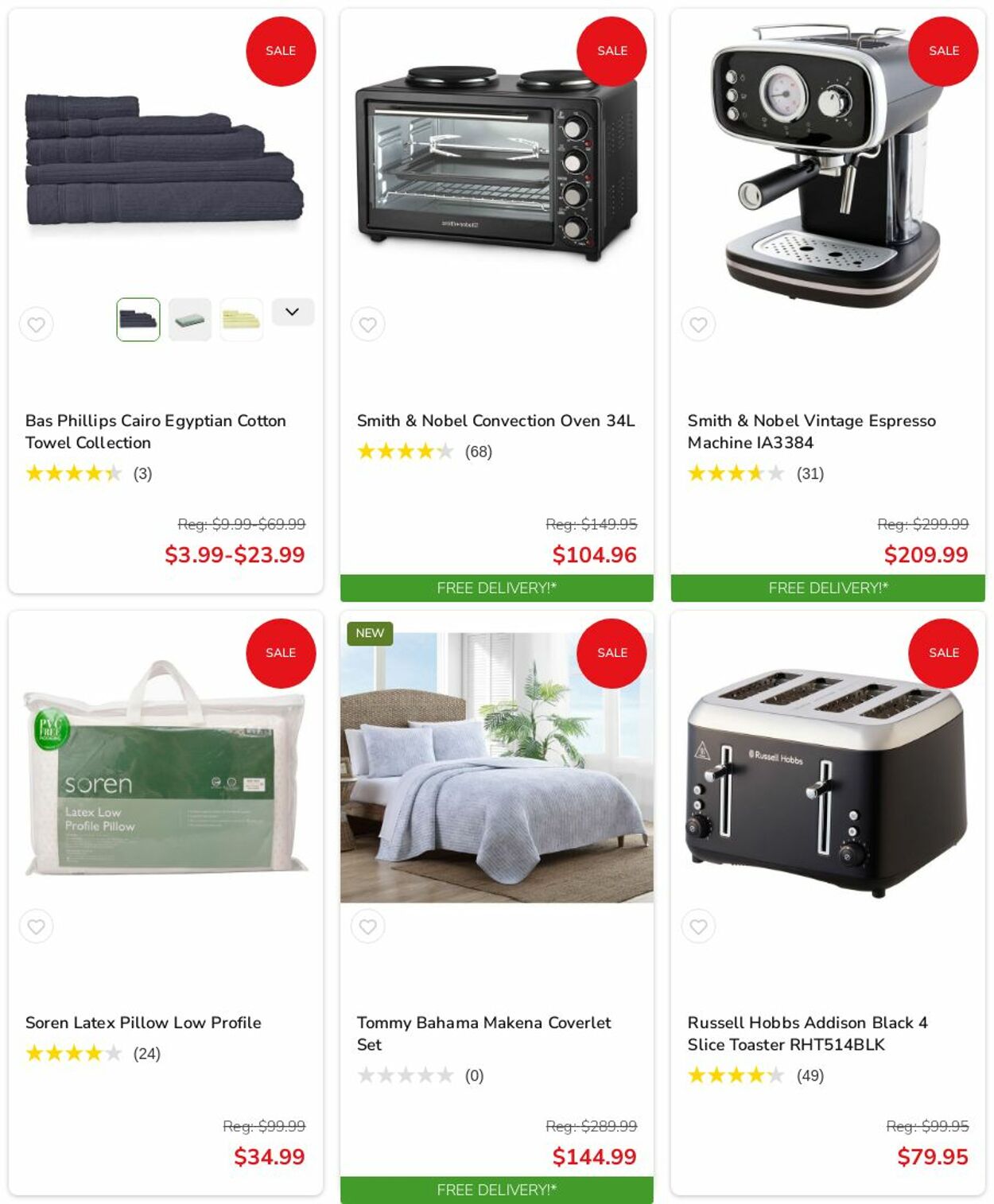
Task: View the Soren Latex Pillow product image
Action: (x=166, y=767)
